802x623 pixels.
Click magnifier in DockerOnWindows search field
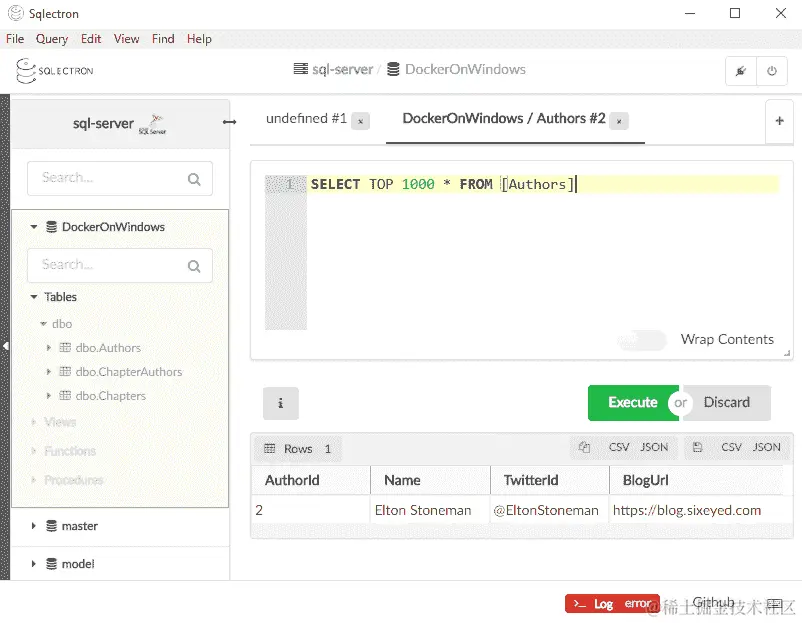click(x=194, y=266)
